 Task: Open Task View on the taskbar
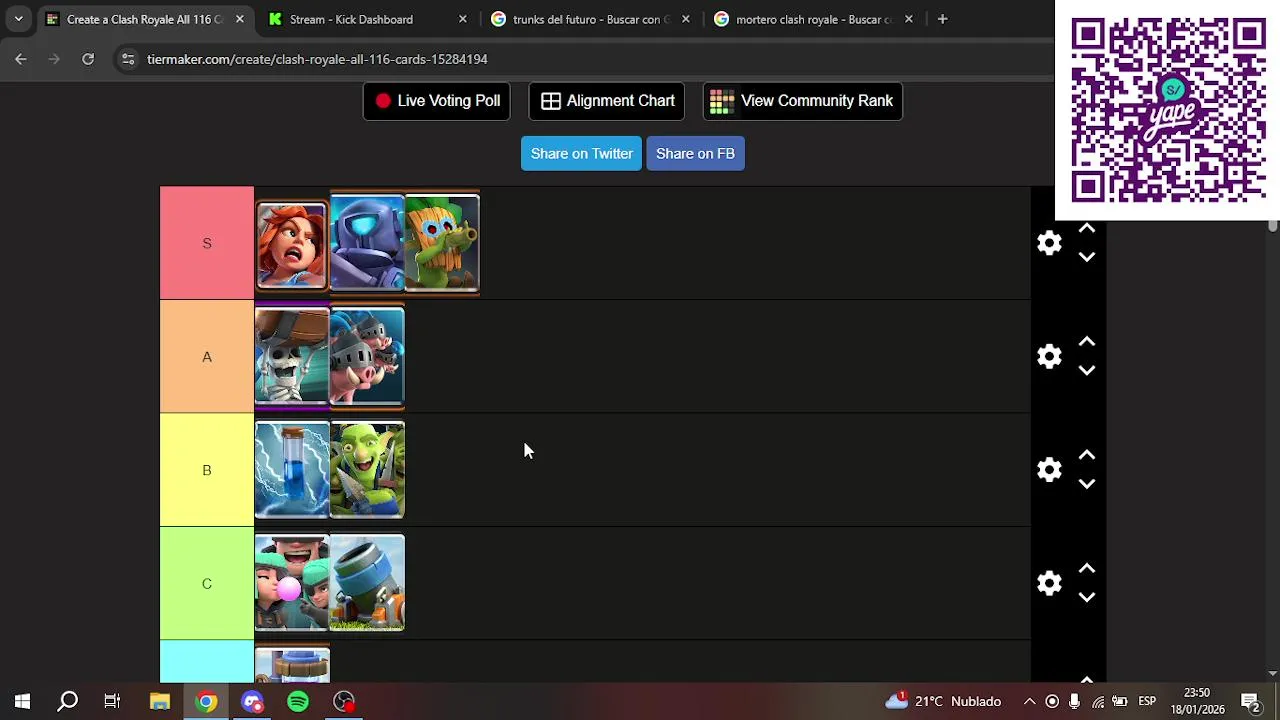112,701
